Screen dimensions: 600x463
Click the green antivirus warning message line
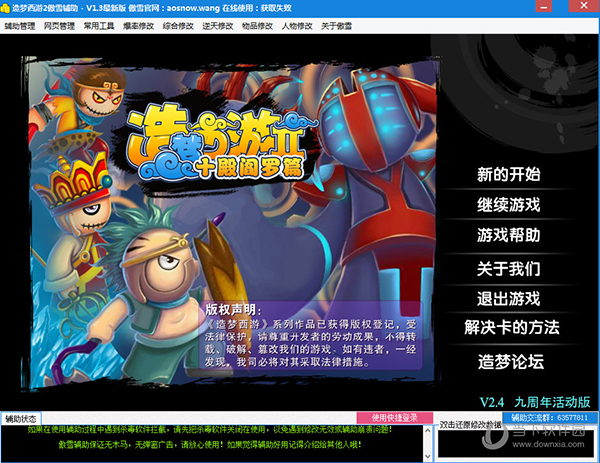210,430
